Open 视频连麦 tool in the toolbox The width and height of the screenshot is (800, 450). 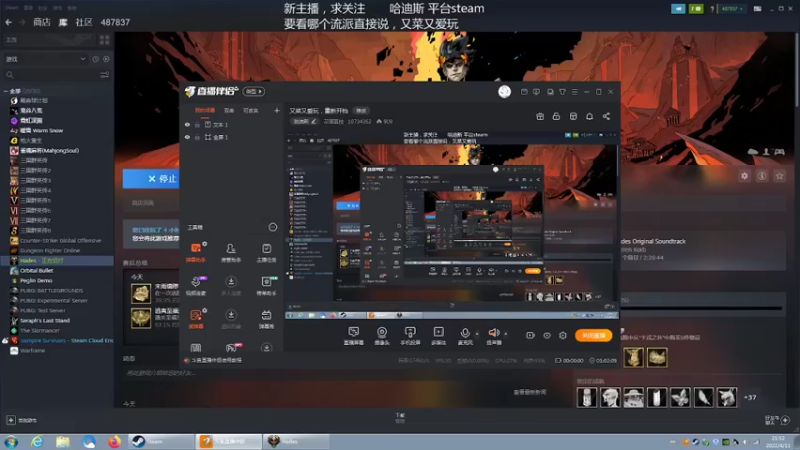(196, 286)
